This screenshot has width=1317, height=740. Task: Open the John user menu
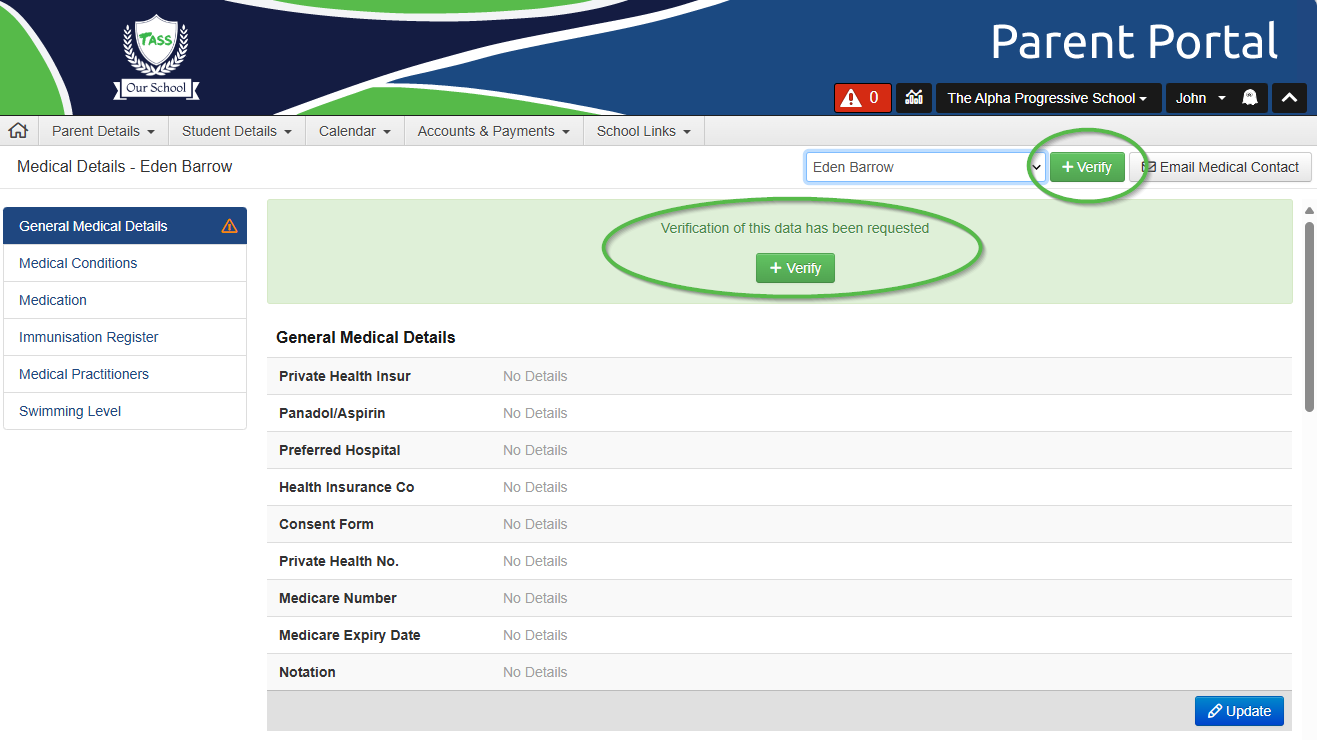[1200, 98]
